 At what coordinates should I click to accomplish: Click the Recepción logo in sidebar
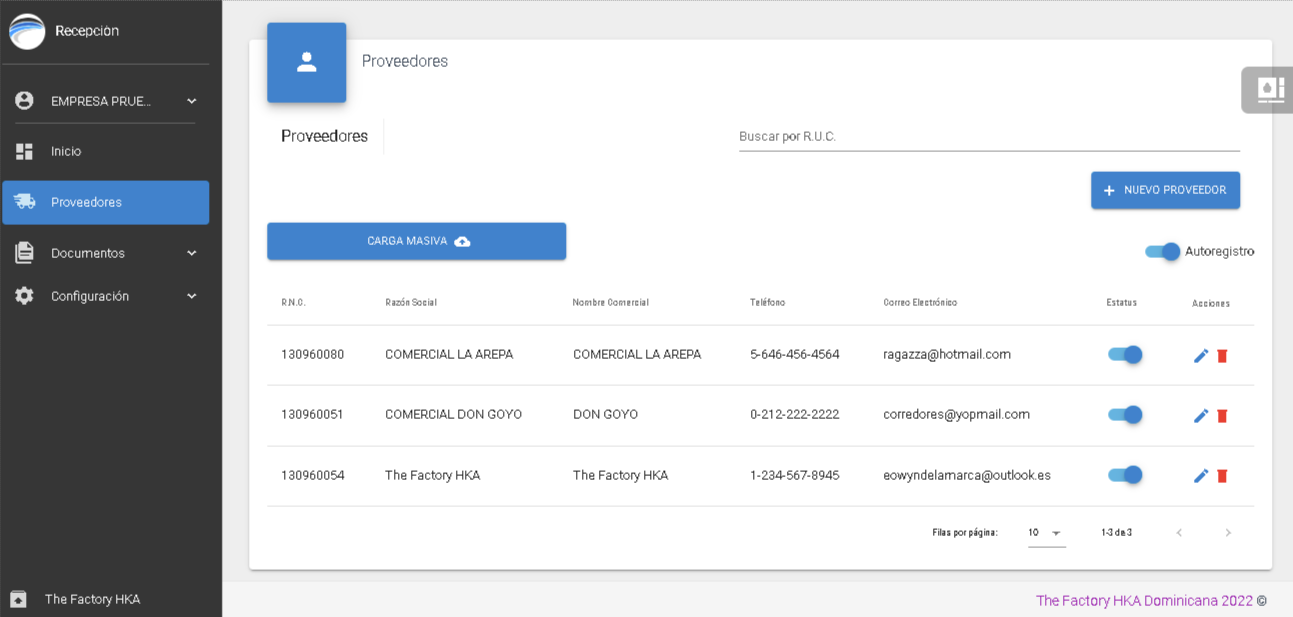click(x=28, y=32)
